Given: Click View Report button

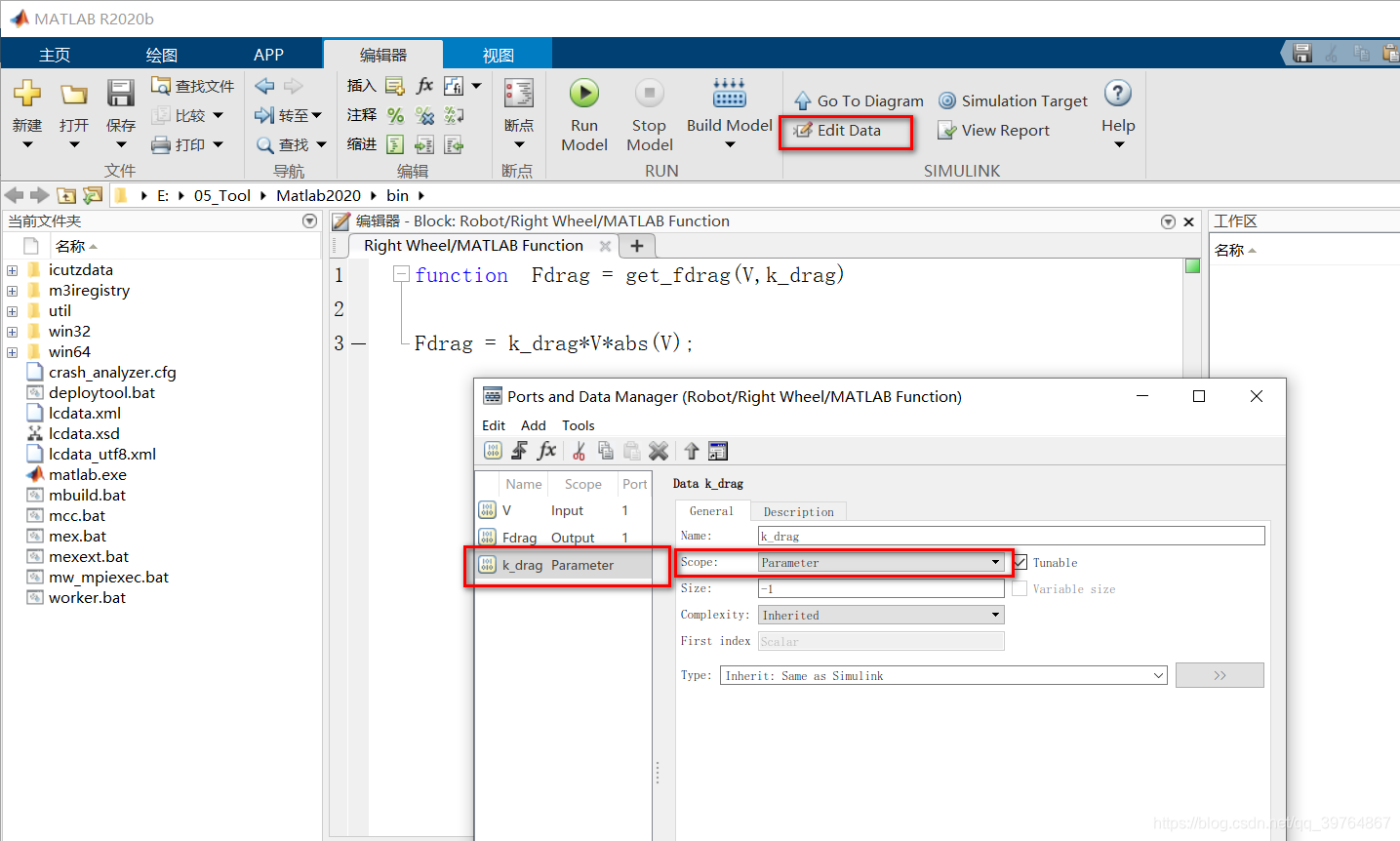Looking at the screenshot, I should point(993,130).
